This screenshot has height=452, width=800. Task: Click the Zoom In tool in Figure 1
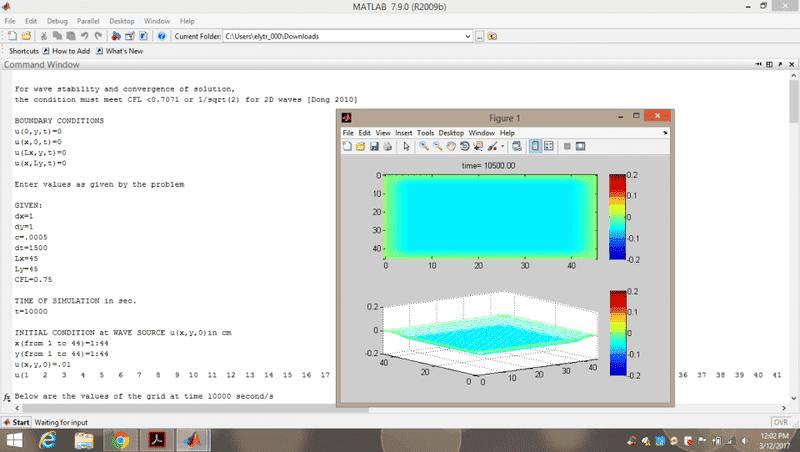tap(424, 146)
